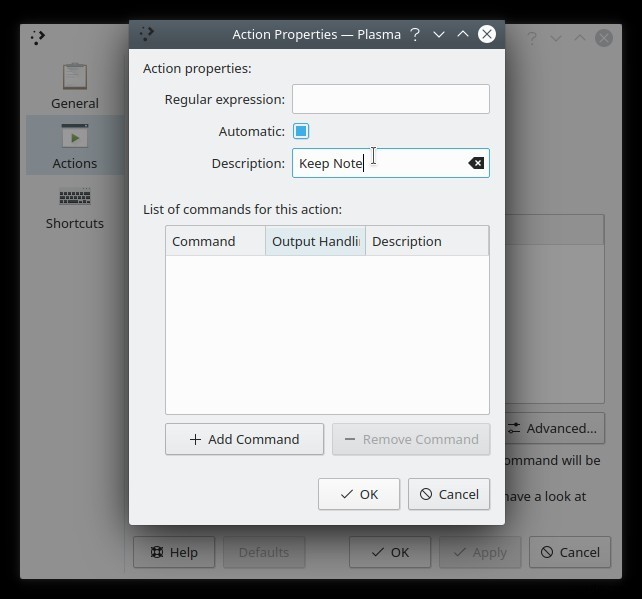Screen dimensions: 642x599
Task: Open Advanced options in background window
Action: pyautogui.click(x=555, y=428)
